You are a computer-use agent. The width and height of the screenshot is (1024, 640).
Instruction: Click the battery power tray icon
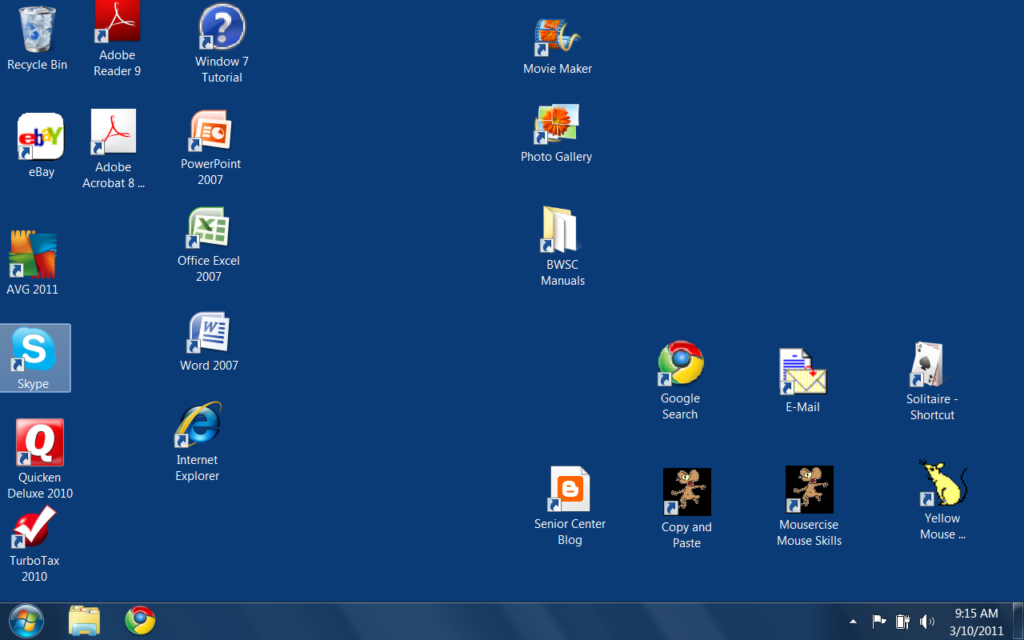(903, 621)
